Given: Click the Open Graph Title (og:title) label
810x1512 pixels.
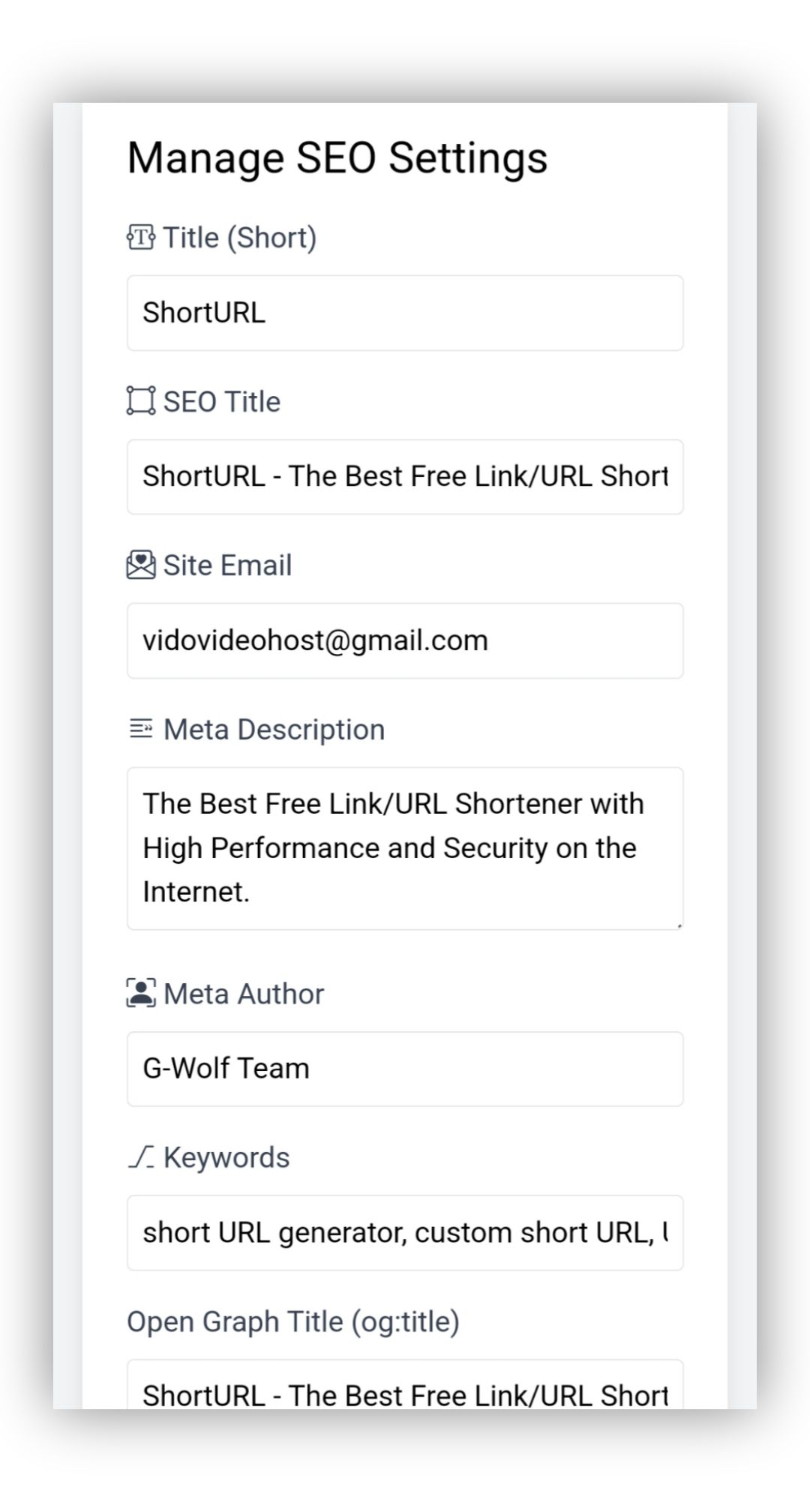Looking at the screenshot, I should [293, 1321].
